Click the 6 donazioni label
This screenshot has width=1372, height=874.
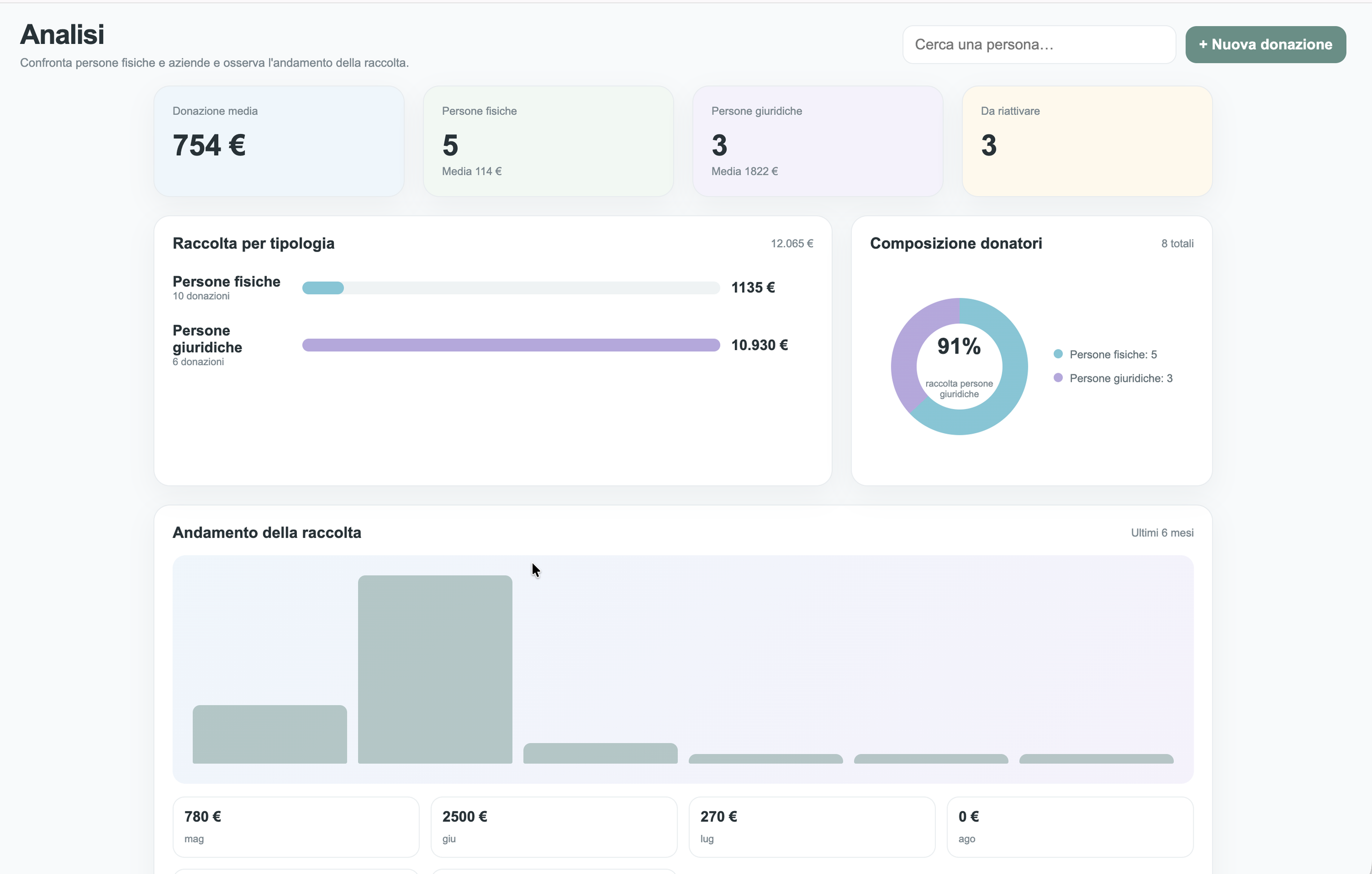(198, 361)
